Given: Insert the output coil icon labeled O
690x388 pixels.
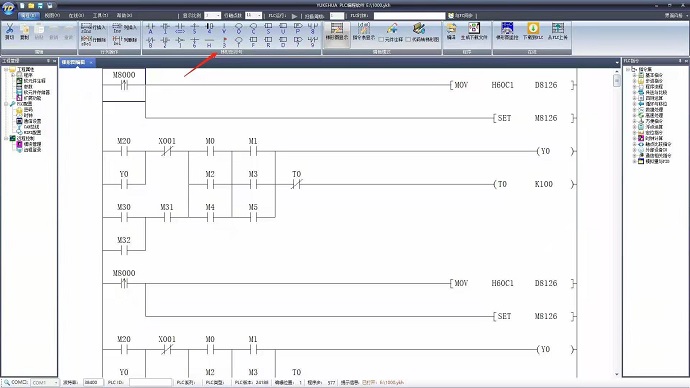Looking at the screenshot, I should coord(239,29).
